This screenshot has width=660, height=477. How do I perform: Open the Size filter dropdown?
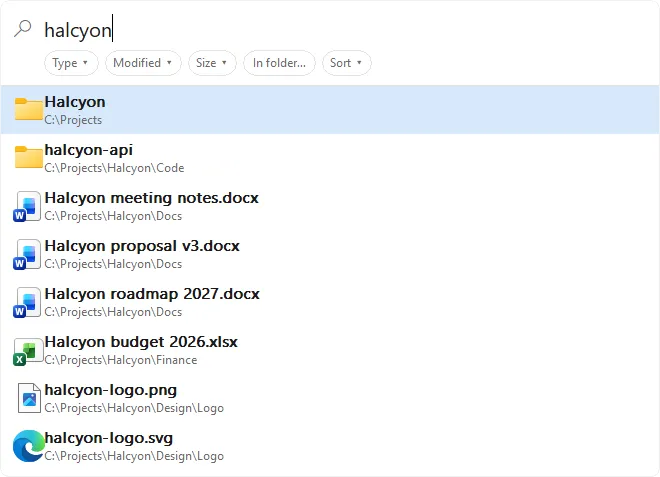point(212,63)
